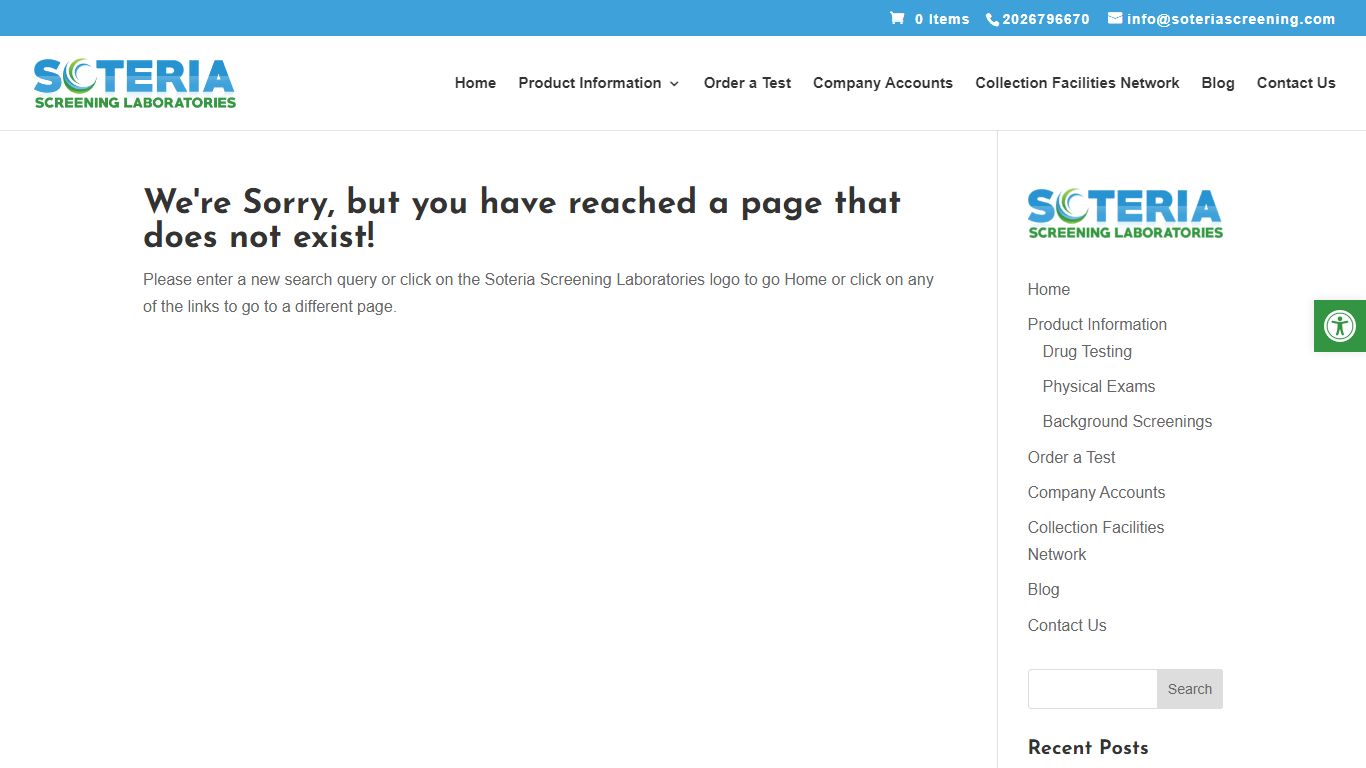Select Order a Test in top navigation
This screenshot has width=1366, height=768.
click(747, 83)
